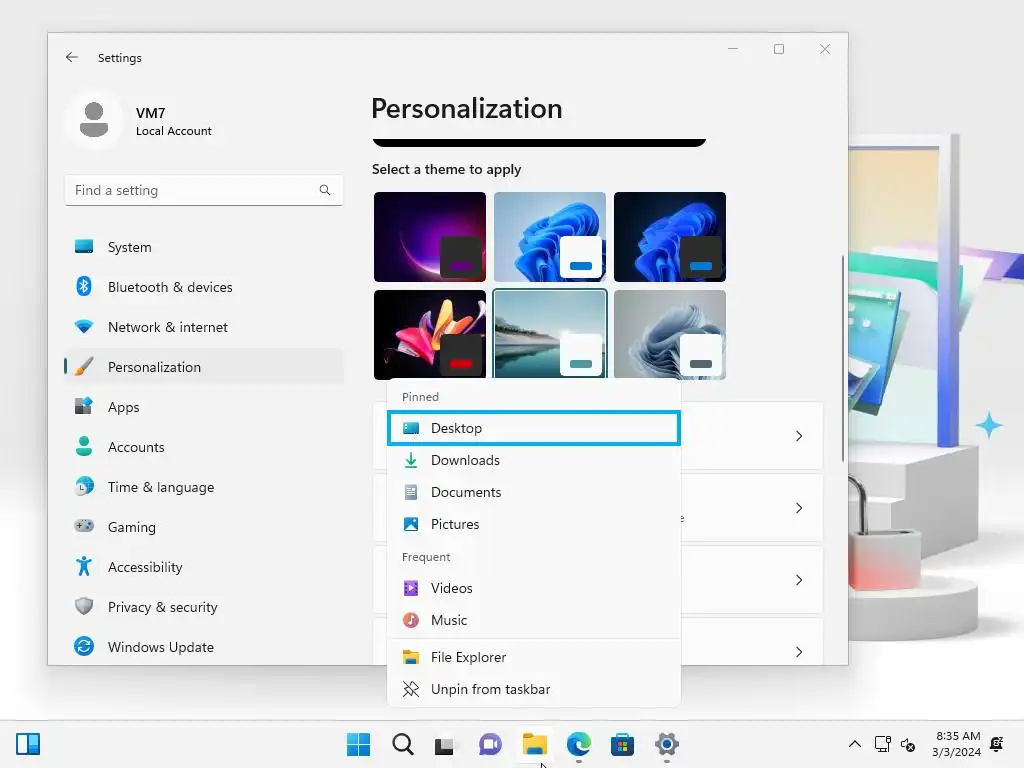The height and width of the screenshot is (768, 1024).
Task: Open the Widgets panel icon
Action: [28, 744]
